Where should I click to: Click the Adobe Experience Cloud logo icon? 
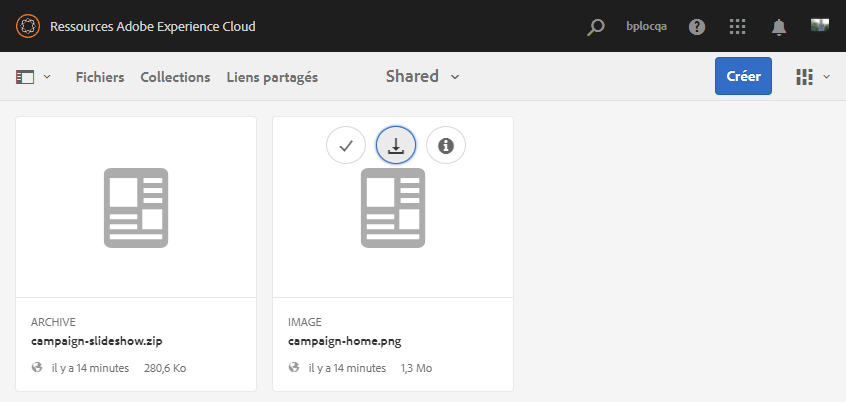click(27, 26)
